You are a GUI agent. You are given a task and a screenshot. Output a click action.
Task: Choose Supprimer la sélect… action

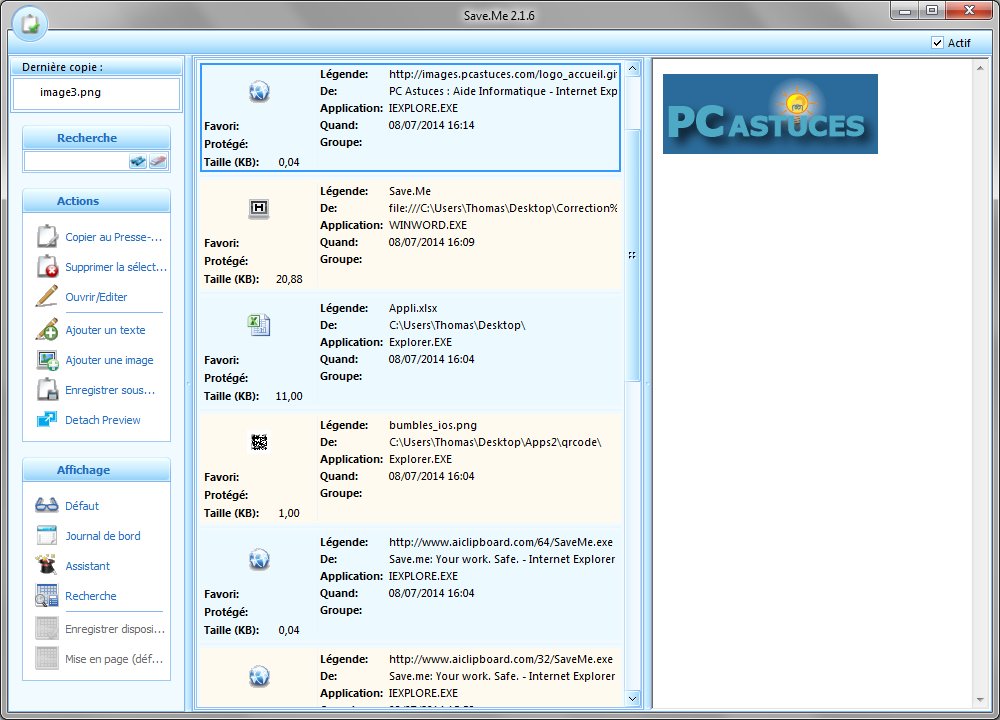coord(115,267)
